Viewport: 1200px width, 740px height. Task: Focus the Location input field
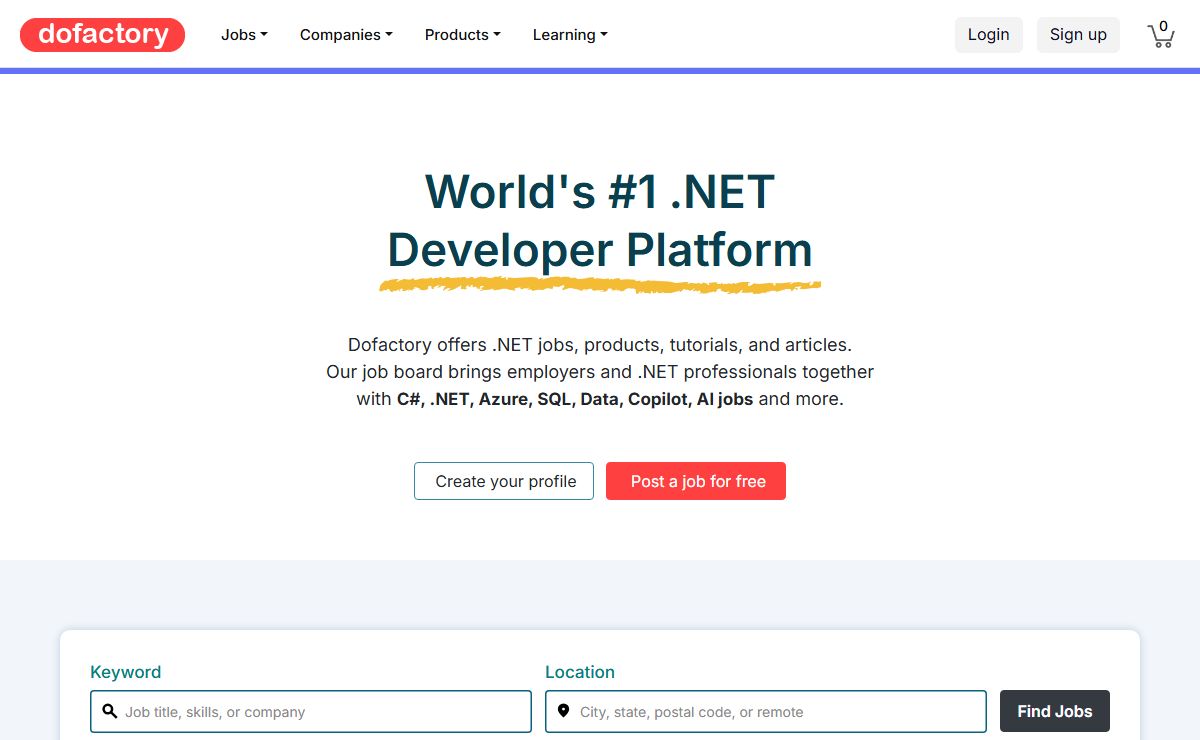tap(766, 711)
